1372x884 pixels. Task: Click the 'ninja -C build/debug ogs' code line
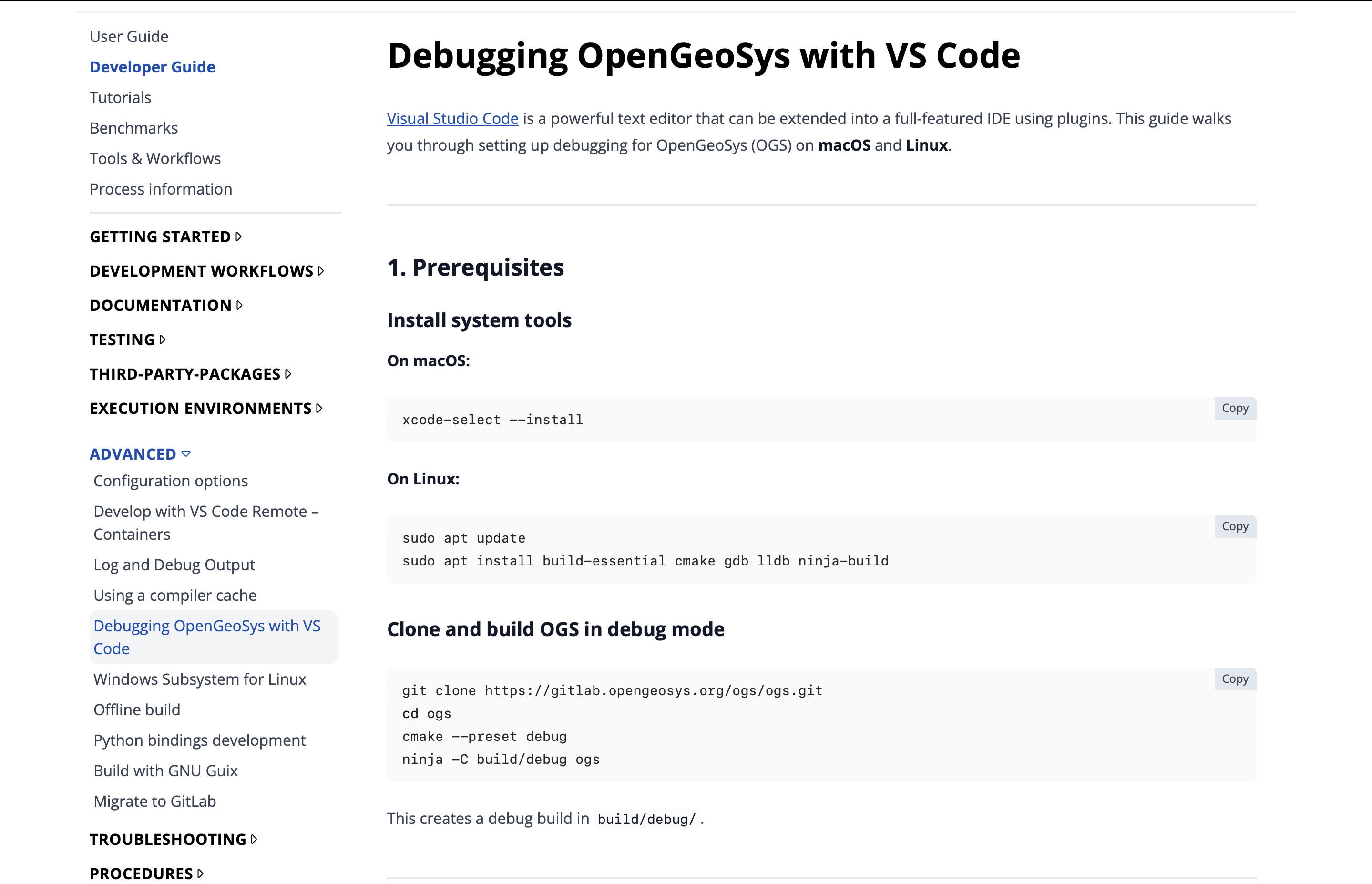coord(501,759)
